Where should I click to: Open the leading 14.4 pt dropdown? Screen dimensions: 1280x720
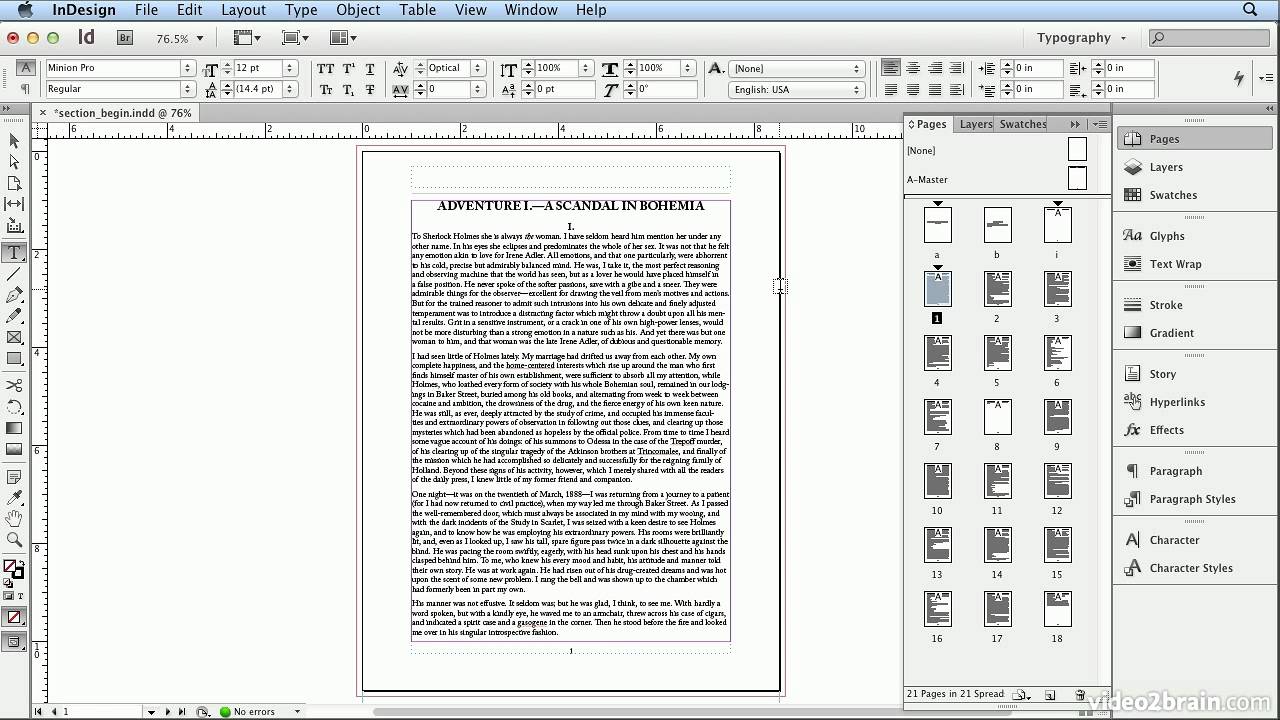289,89
